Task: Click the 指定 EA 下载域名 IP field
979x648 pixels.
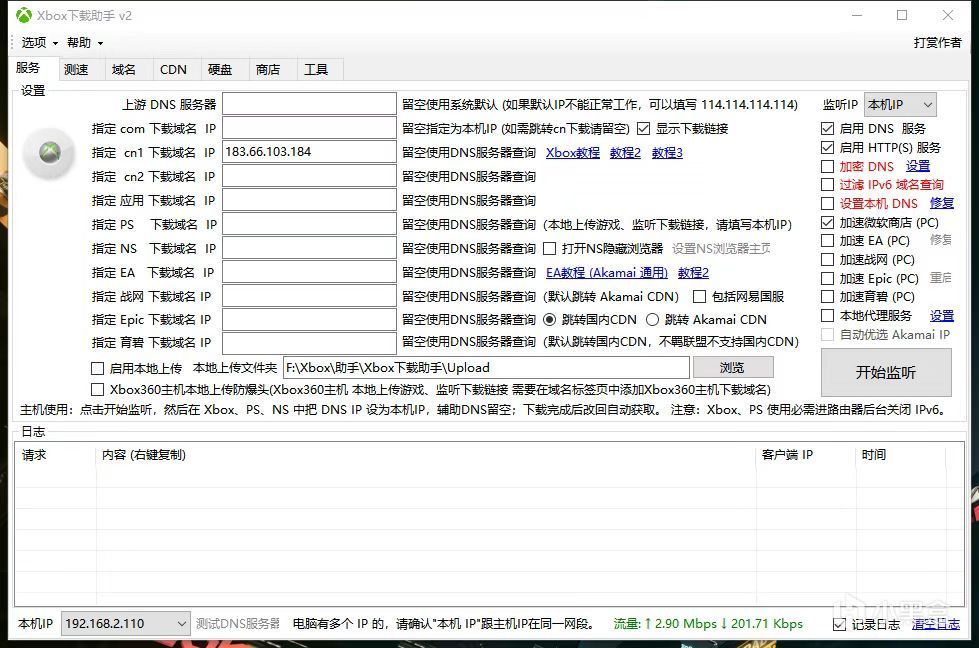Action: pos(309,272)
